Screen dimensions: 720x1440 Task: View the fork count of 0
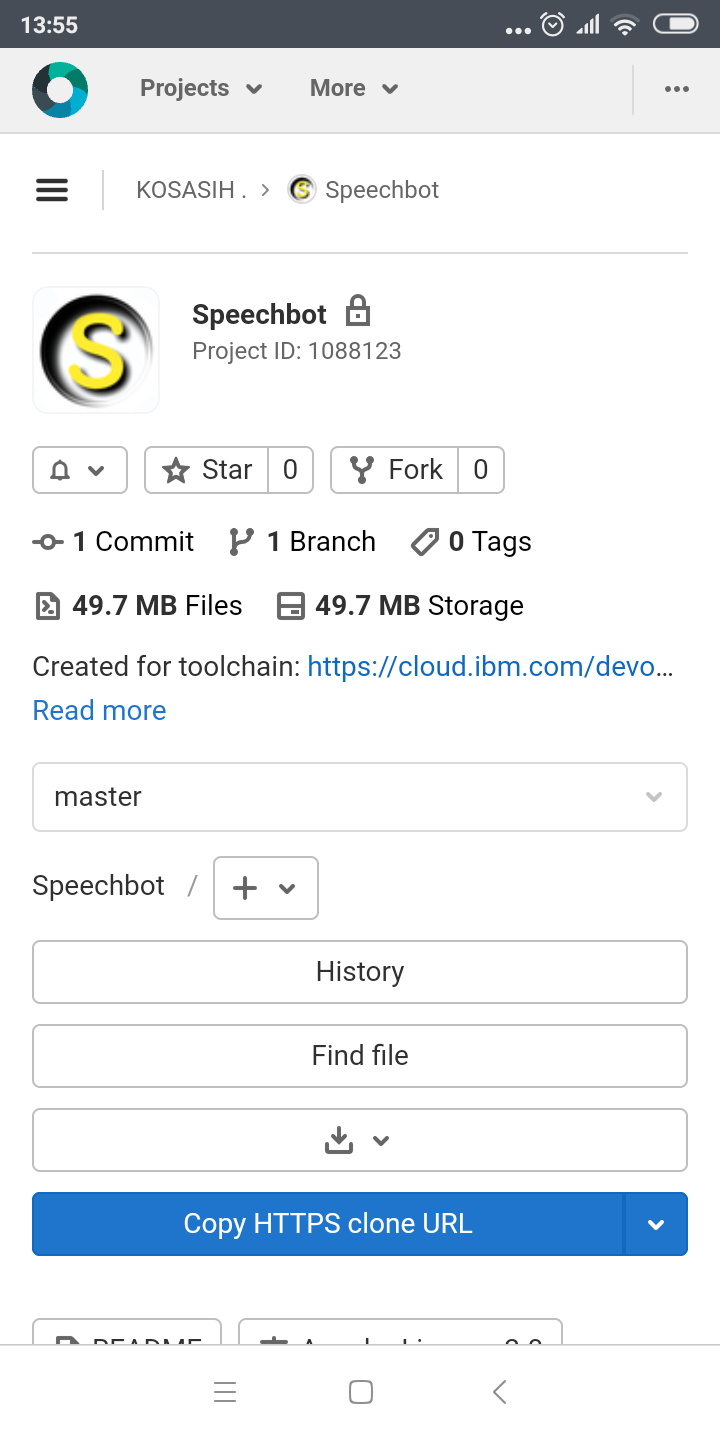pos(481,470)
